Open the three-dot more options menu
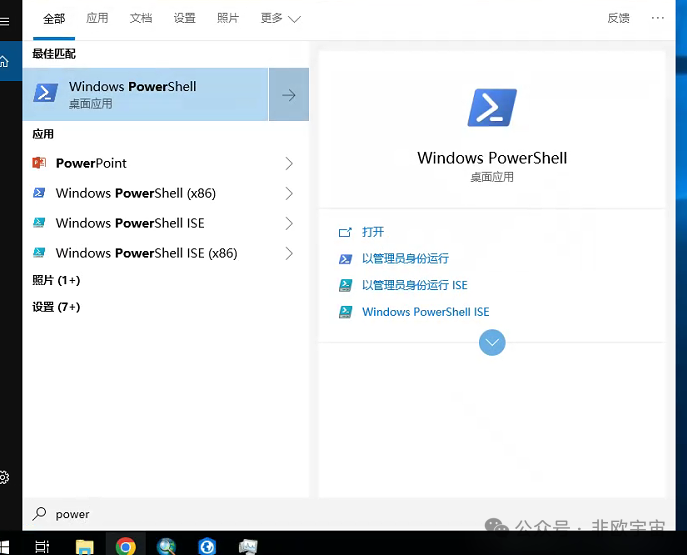 coord(657,18)
